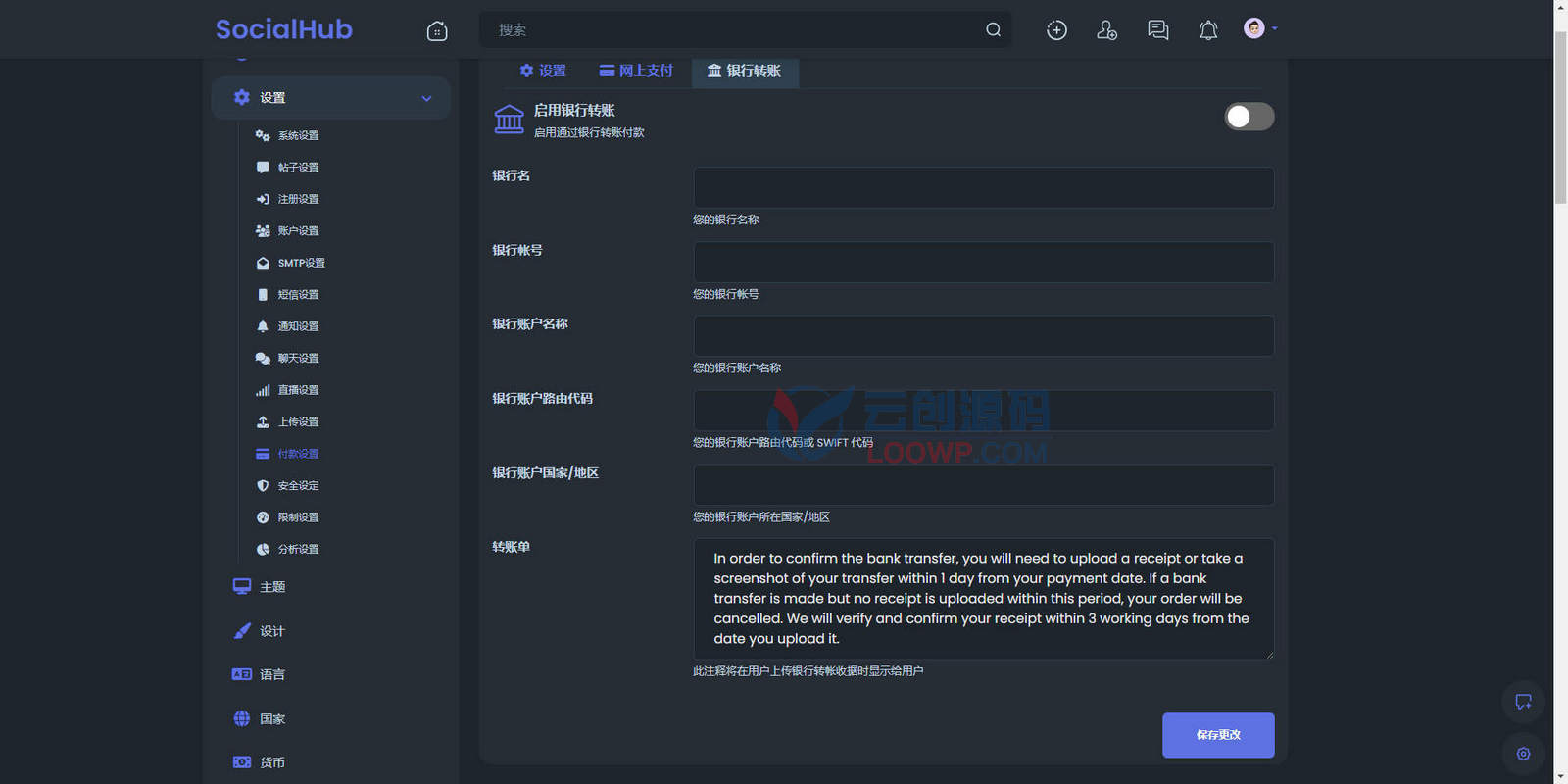Click the 直播设置 signal bars icon
The width and height of the screenshot is (1568, 784).
coord(263,390)
